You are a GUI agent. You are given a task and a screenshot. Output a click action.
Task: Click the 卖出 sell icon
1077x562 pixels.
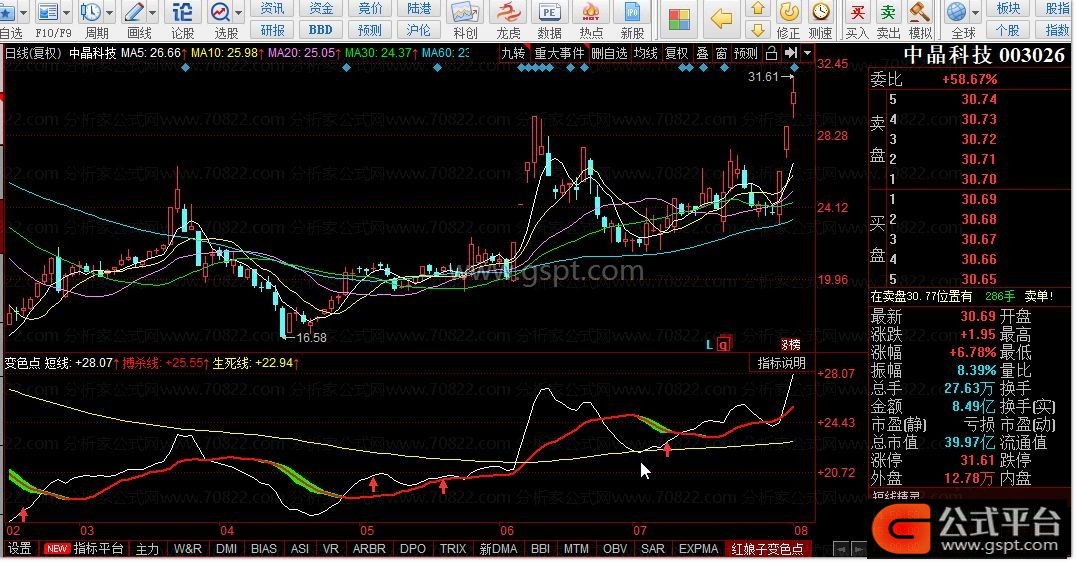pyautogui.click(x=888, y=12)
